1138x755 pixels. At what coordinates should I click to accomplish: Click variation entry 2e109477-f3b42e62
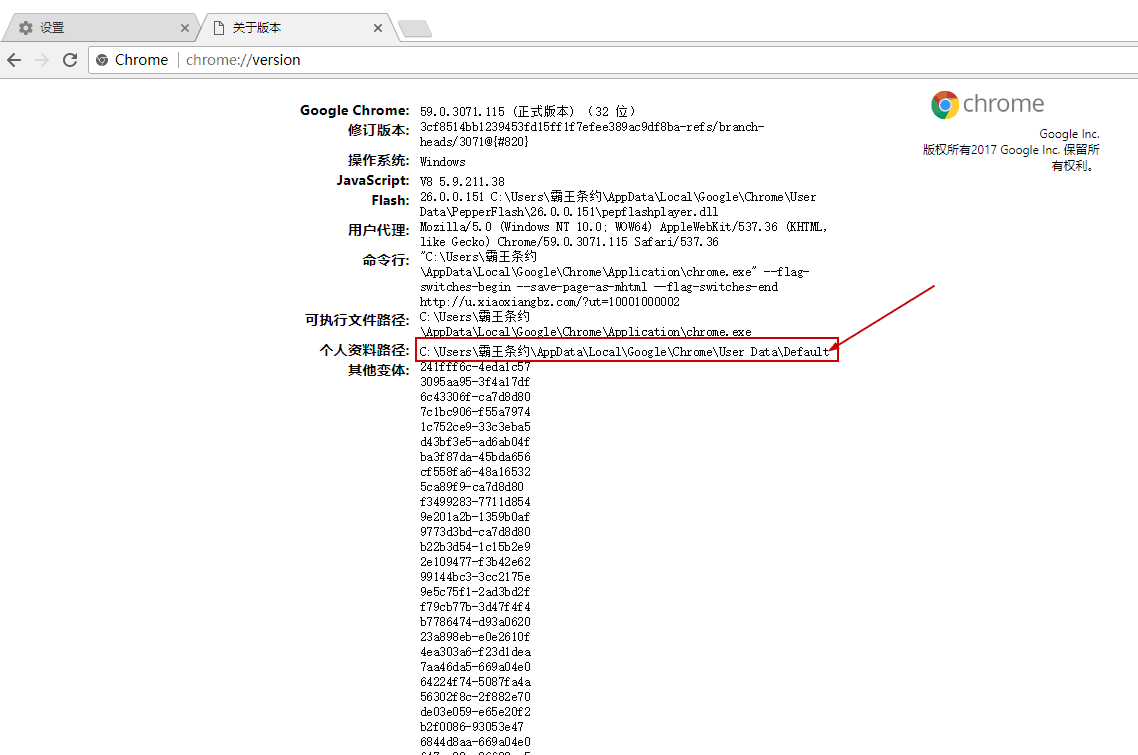tap(475, 562)
